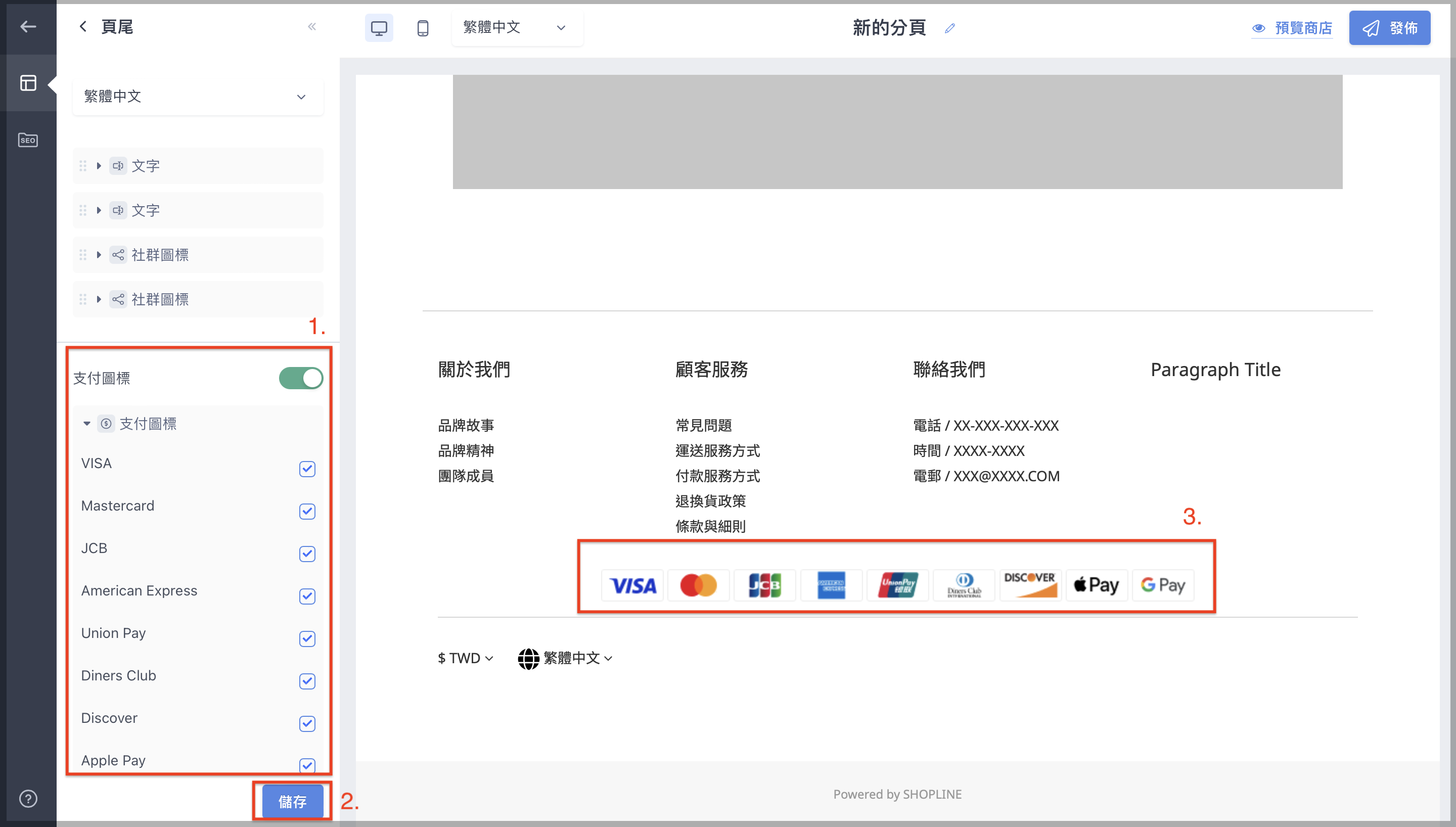Grab drag handle of first 文字 row

pyautogui.click(x=83, y=166)
